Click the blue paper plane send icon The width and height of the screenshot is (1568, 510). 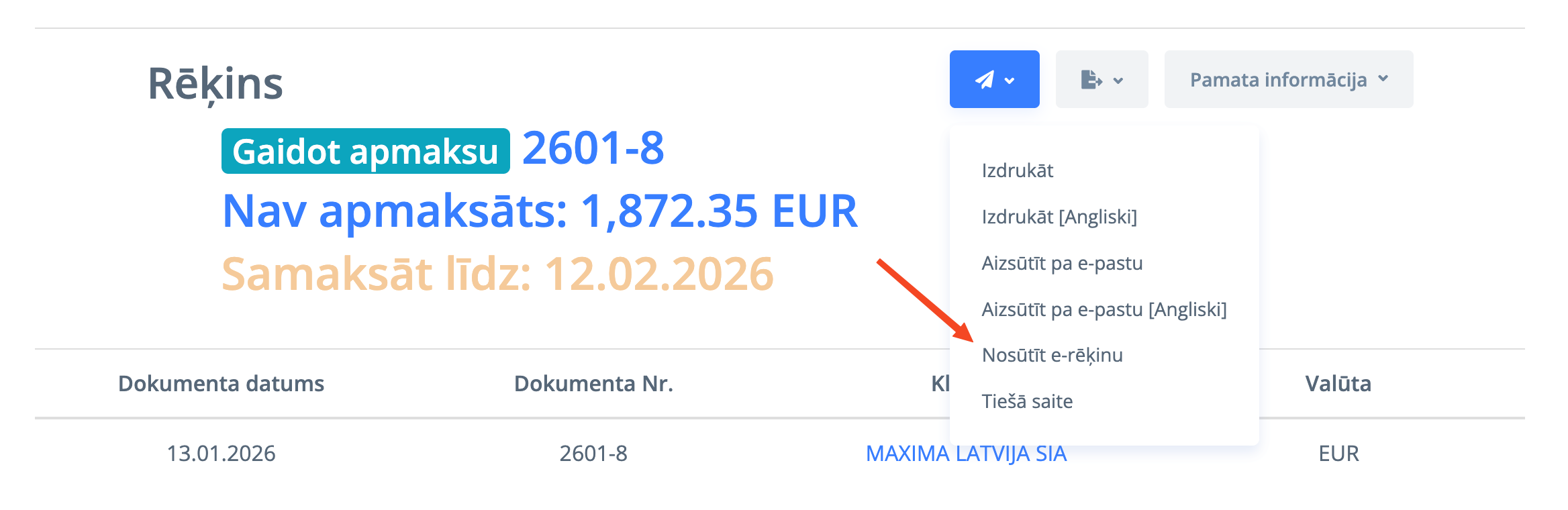[984, 80]
